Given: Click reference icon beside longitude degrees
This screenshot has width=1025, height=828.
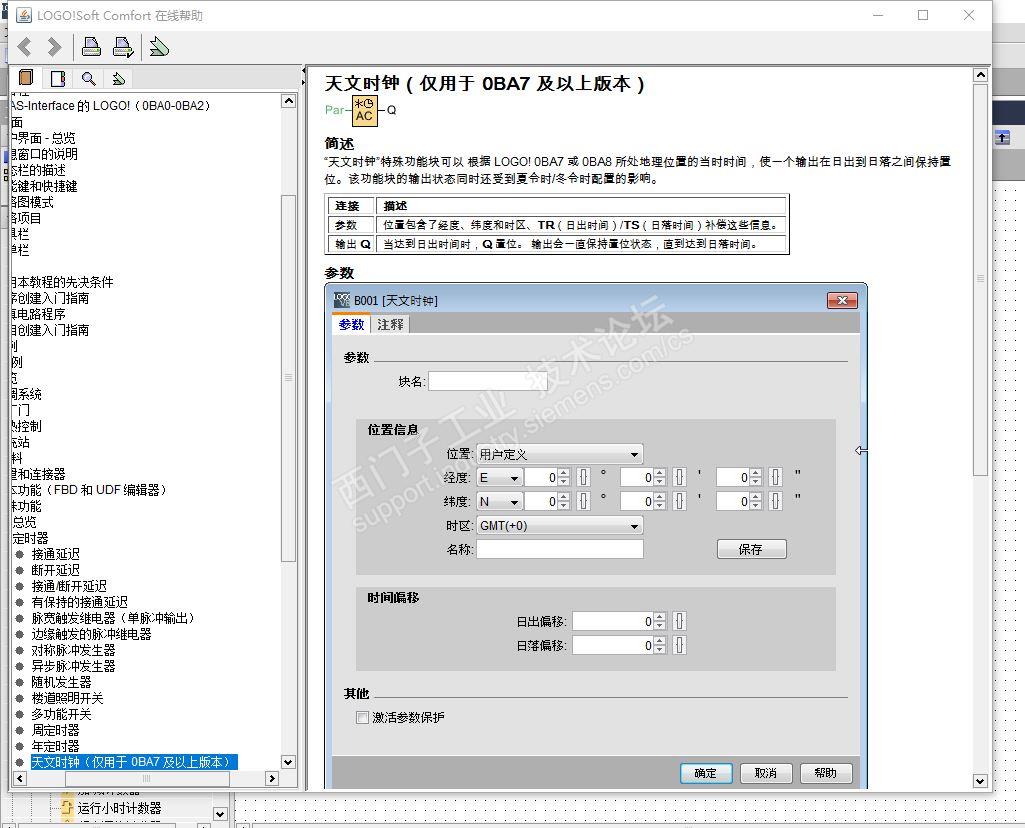Looking at the screenshot, I should point(583,478).
